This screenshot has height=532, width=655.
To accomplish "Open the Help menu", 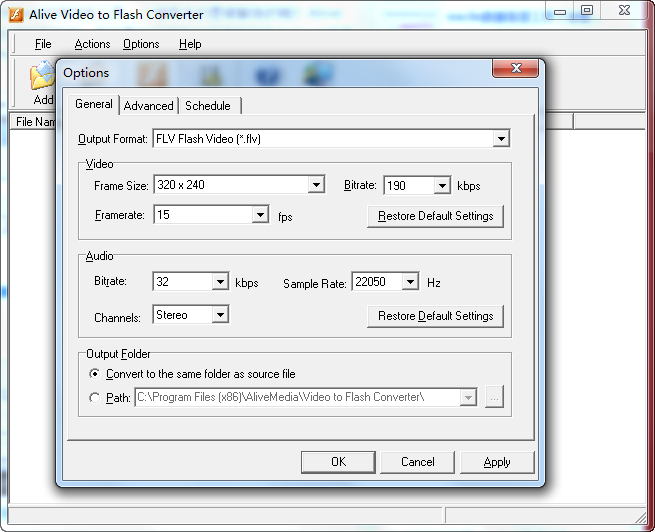I will (190, 44).
